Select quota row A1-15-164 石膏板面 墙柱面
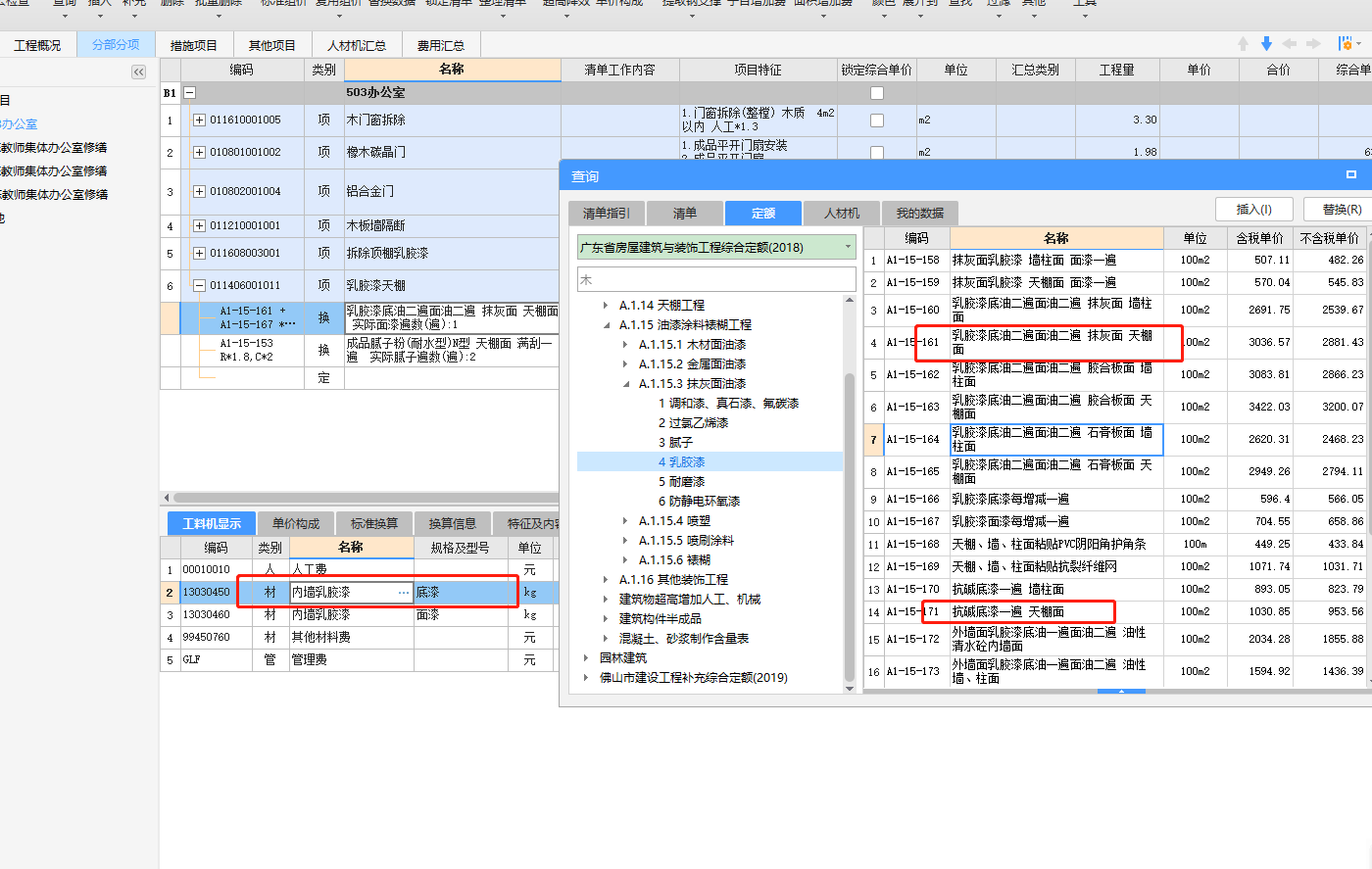This screenshot has width=1372, height=869. [x=1118, y=439]
